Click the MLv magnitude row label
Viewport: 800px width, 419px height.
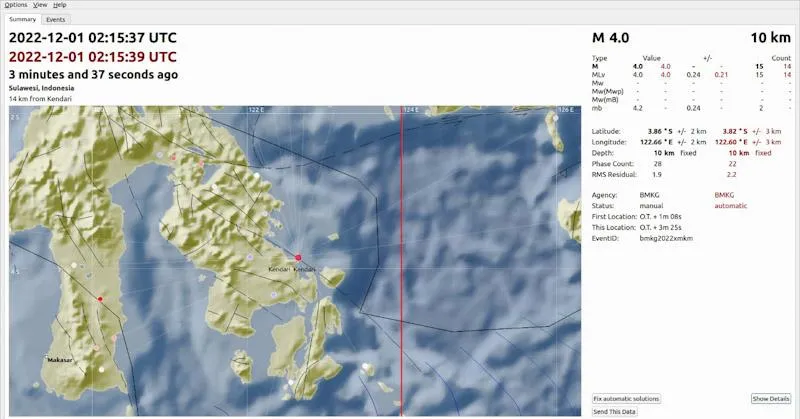click(x=598, y=75)
